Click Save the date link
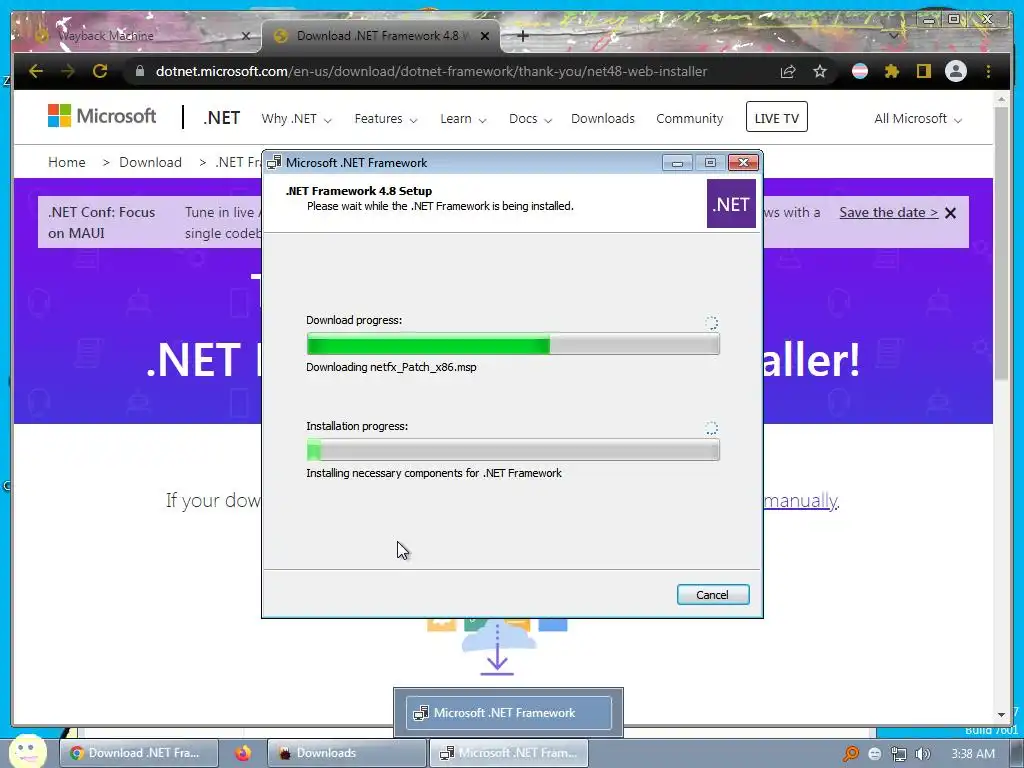1024x768 pixels. pos(888,212)
